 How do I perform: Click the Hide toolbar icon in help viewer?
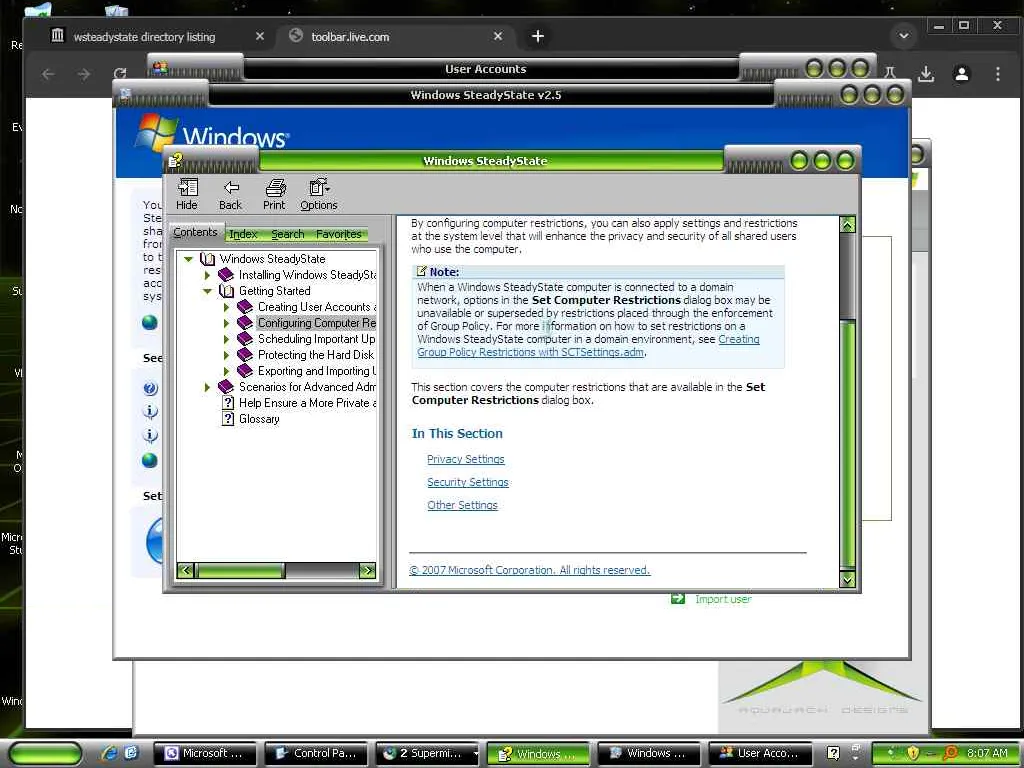[x=187, y=195]
